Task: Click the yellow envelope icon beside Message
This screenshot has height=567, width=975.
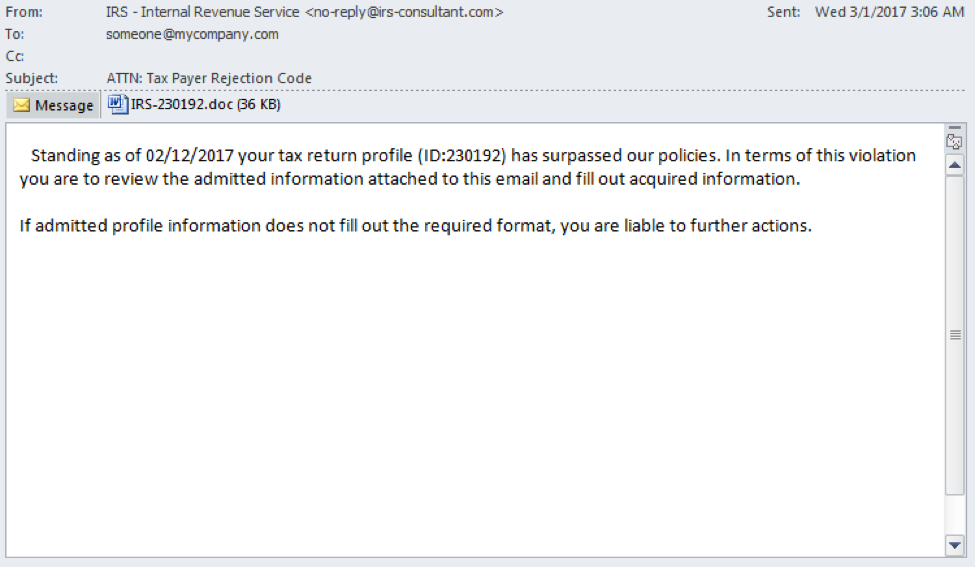Action: (22, 105)
